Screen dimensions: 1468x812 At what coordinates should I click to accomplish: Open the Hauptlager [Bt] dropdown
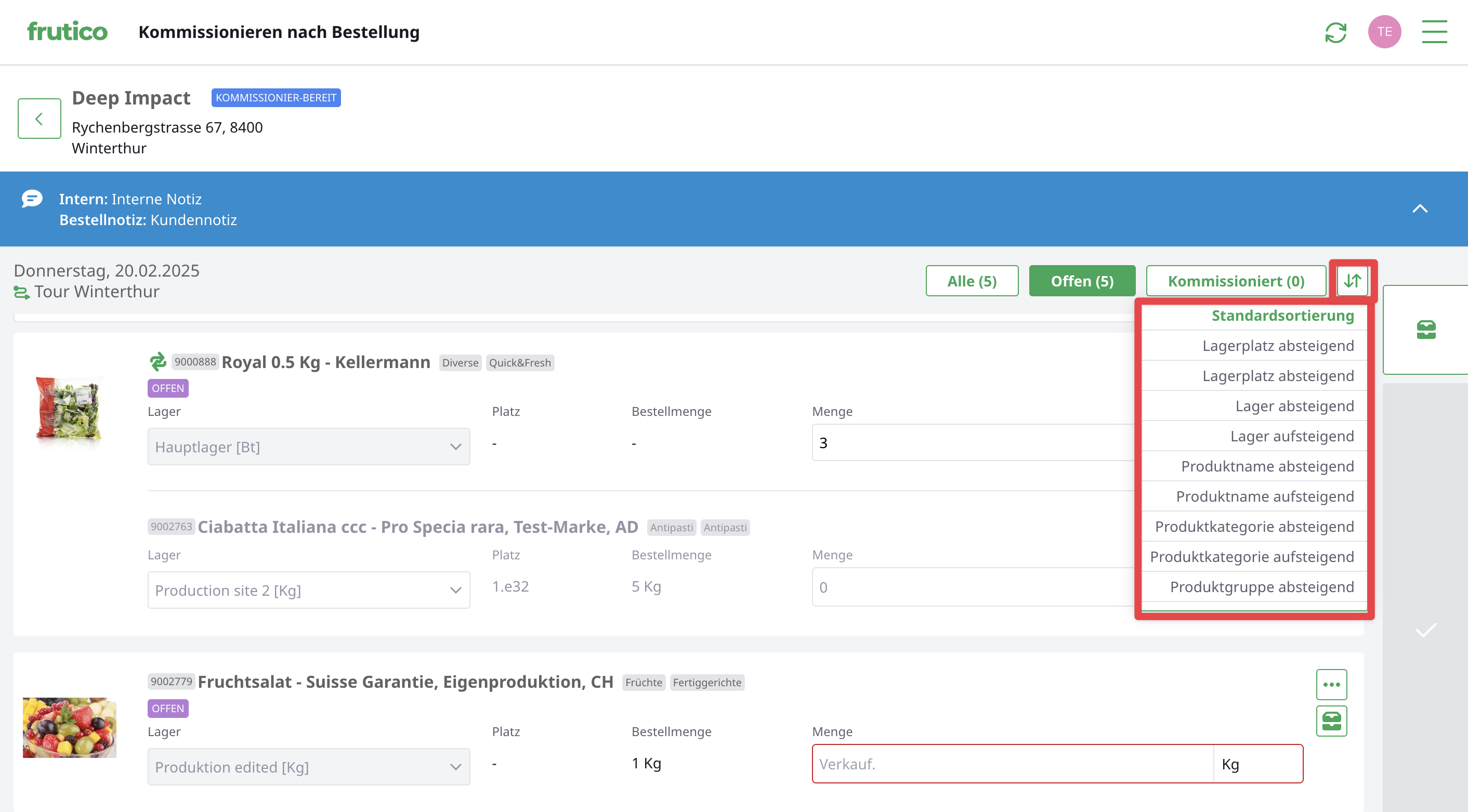coord(308,447)
